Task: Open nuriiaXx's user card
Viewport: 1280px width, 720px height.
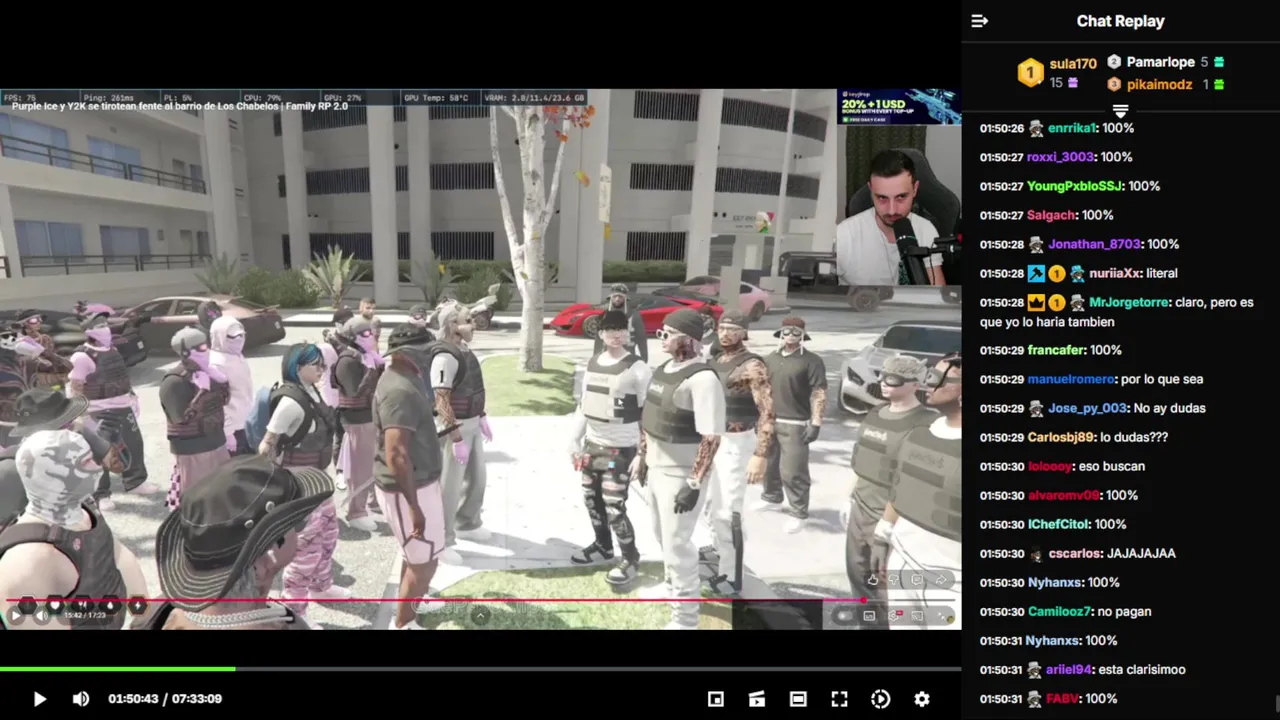Action: [1114, 273]
